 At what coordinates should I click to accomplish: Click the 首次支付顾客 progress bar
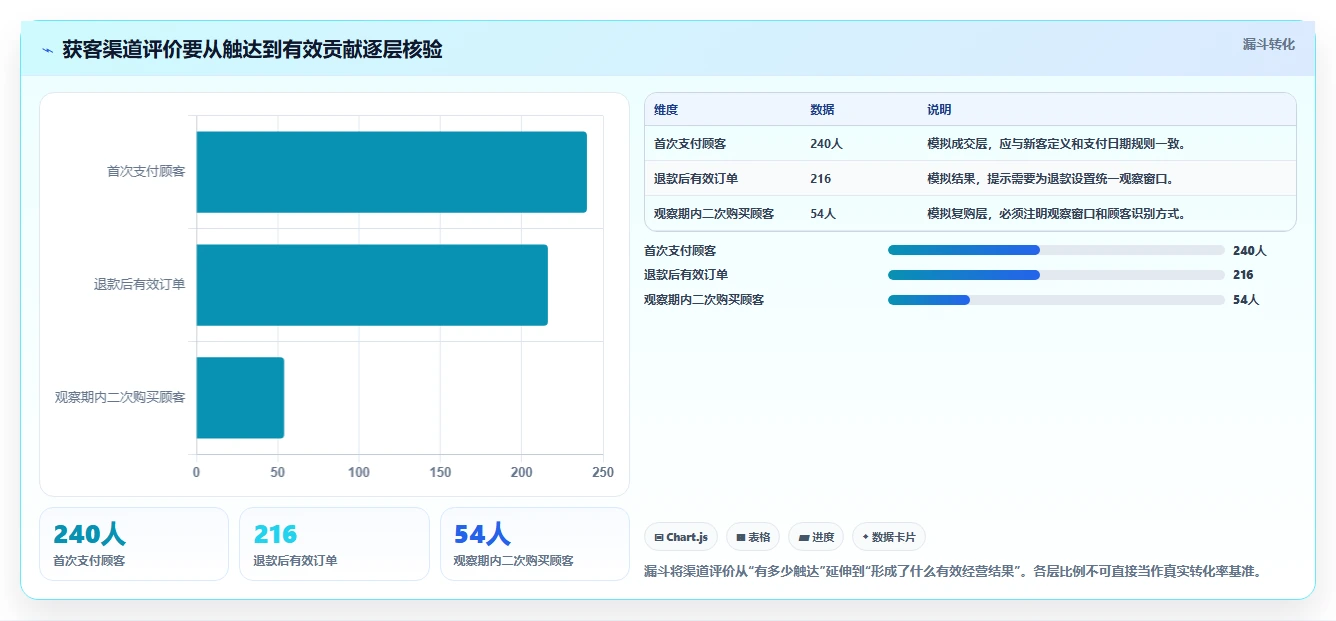[x=1056, y=250]
